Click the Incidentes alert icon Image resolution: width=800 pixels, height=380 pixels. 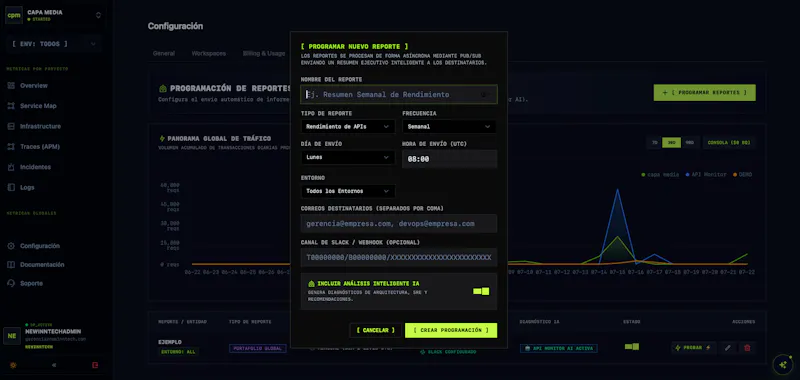click(x=11, y=167)
